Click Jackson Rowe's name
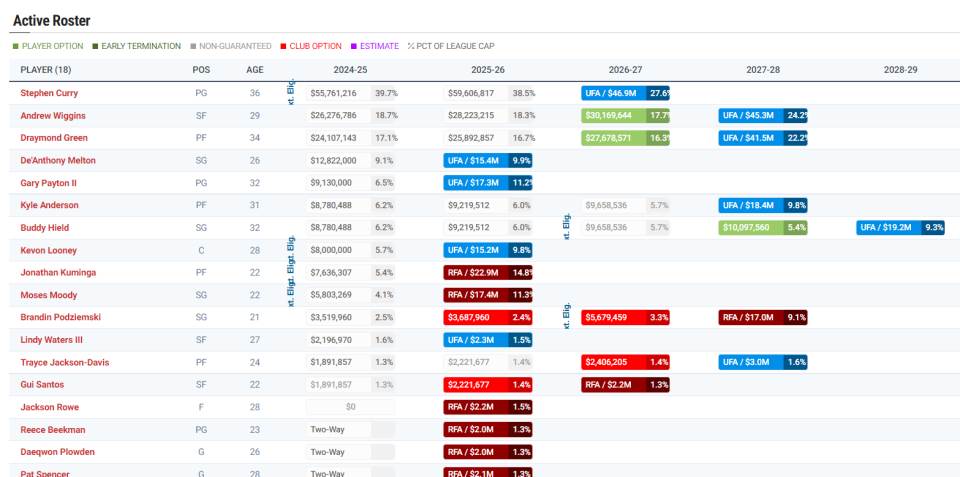Screen dimensions: 960x477 tap(49, 407)
